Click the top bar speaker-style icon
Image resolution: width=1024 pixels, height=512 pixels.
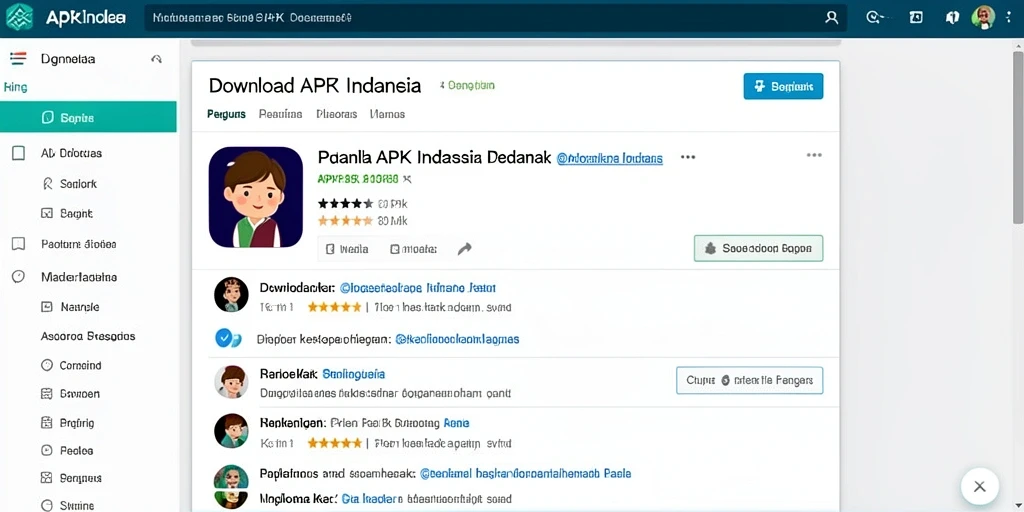coord(952,18)
